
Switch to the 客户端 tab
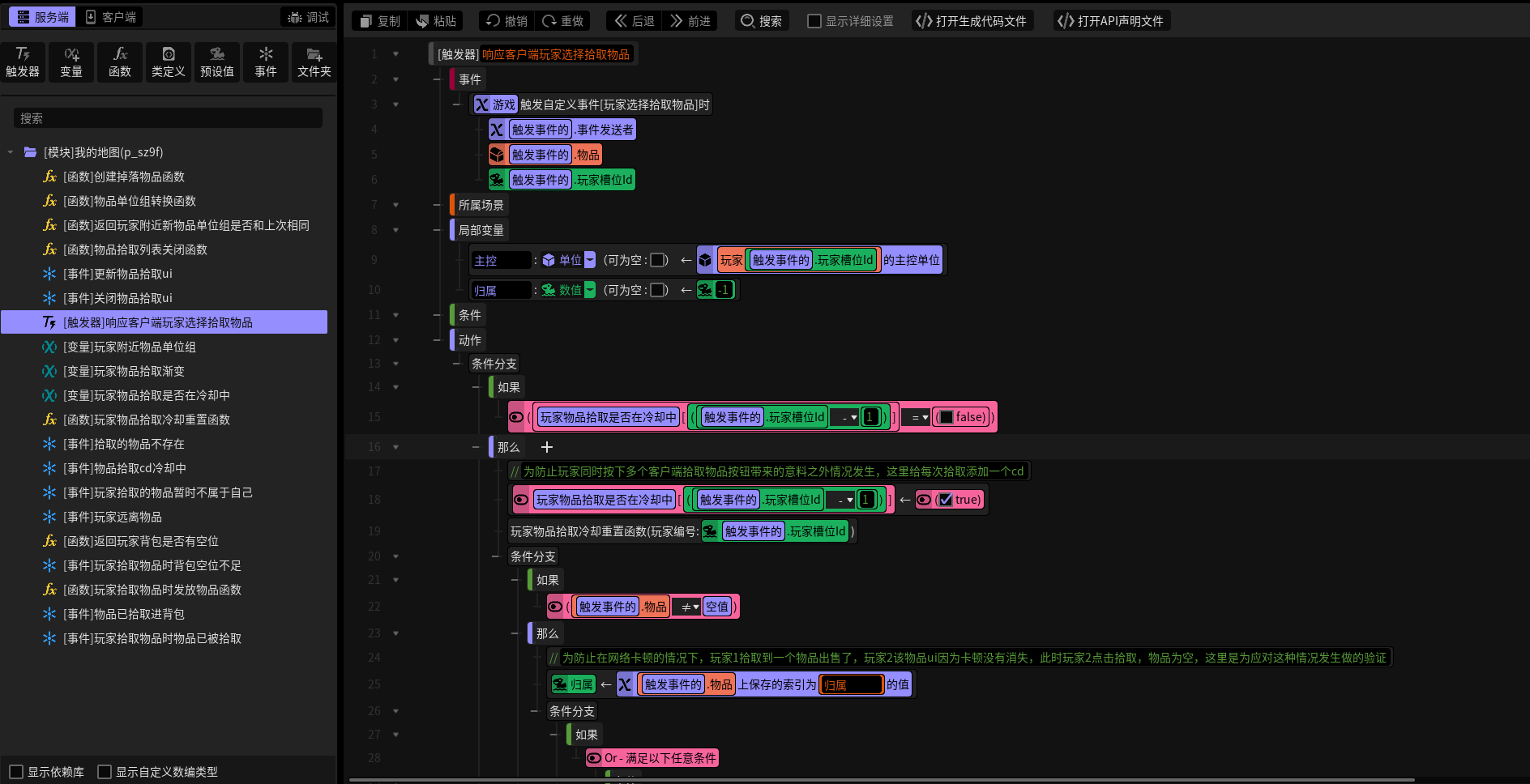click(111, 17)
